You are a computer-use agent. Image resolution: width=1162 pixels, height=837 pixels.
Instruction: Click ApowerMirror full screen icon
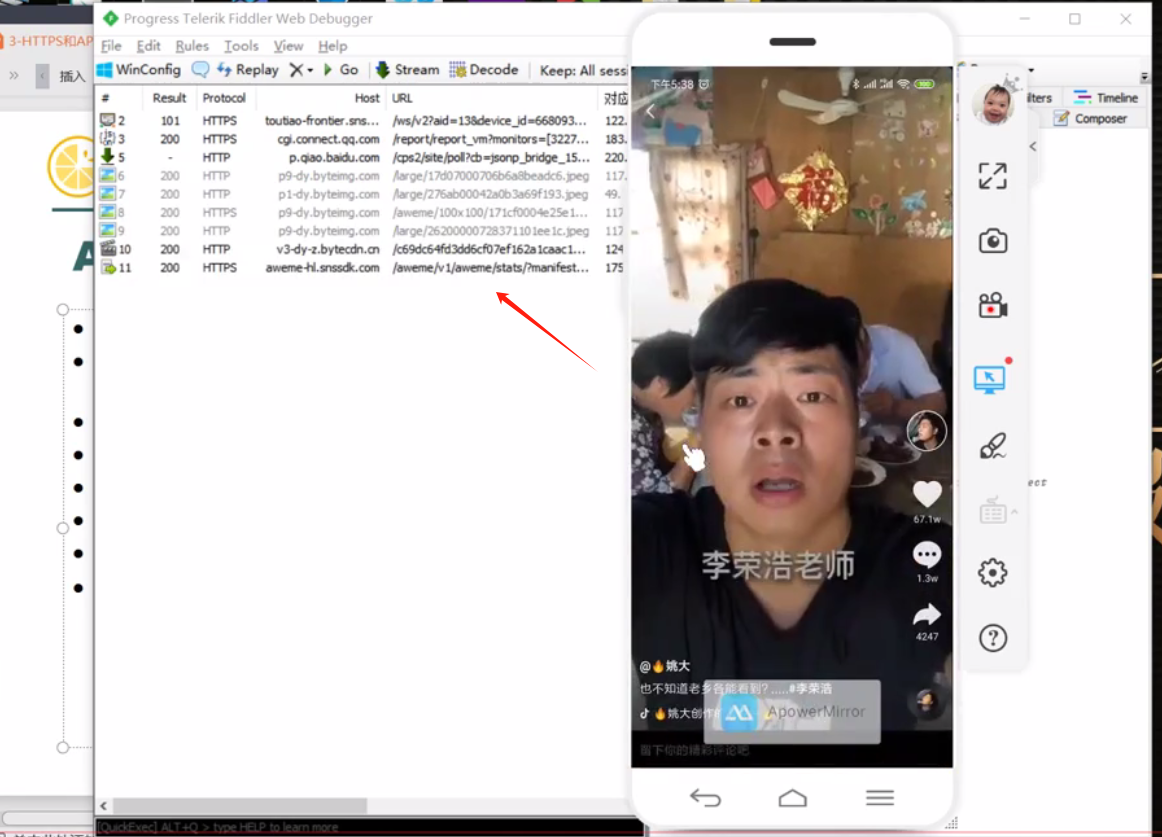tap(992, 176)
